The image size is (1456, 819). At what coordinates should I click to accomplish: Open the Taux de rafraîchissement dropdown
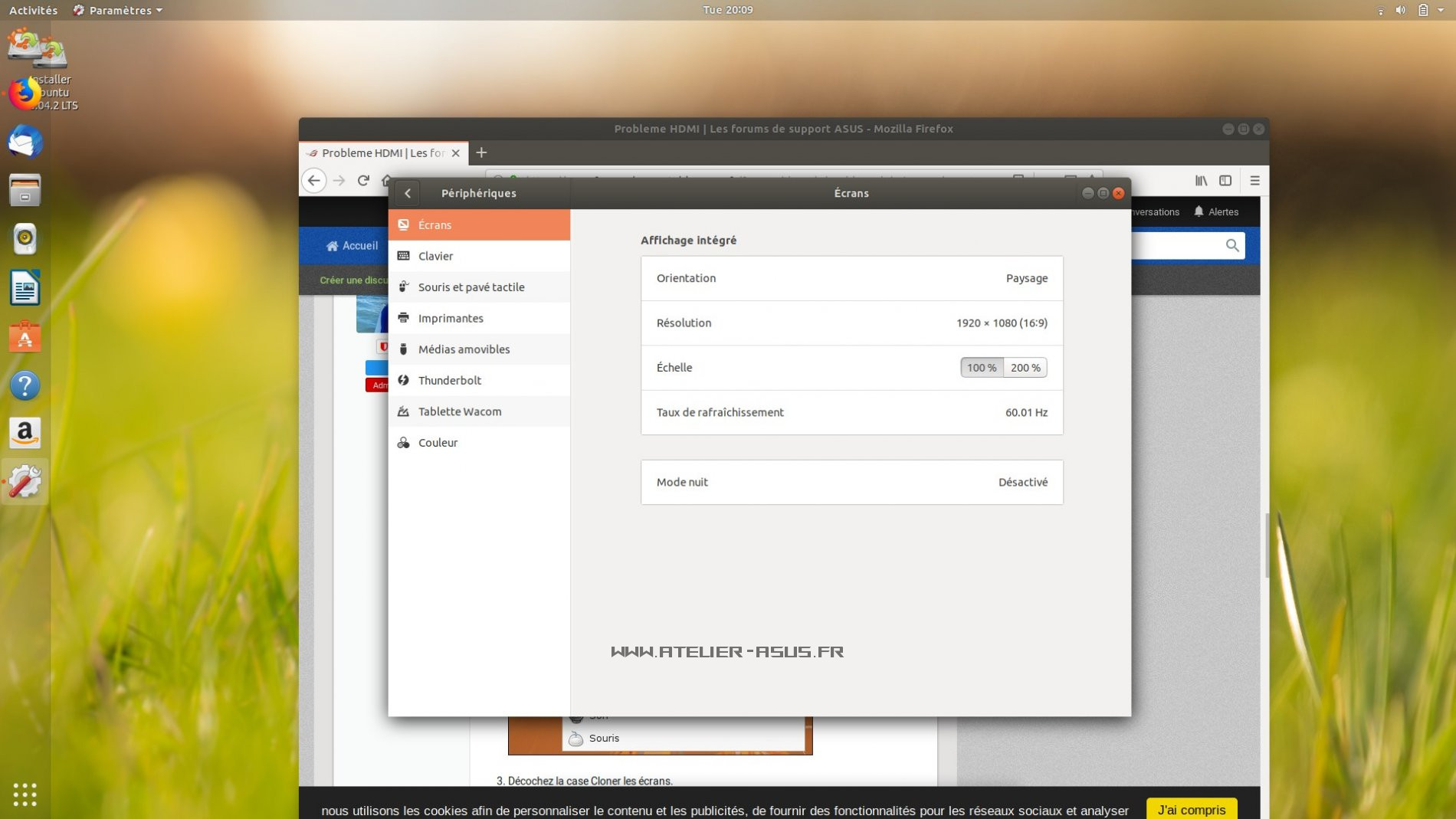[851, 412]
